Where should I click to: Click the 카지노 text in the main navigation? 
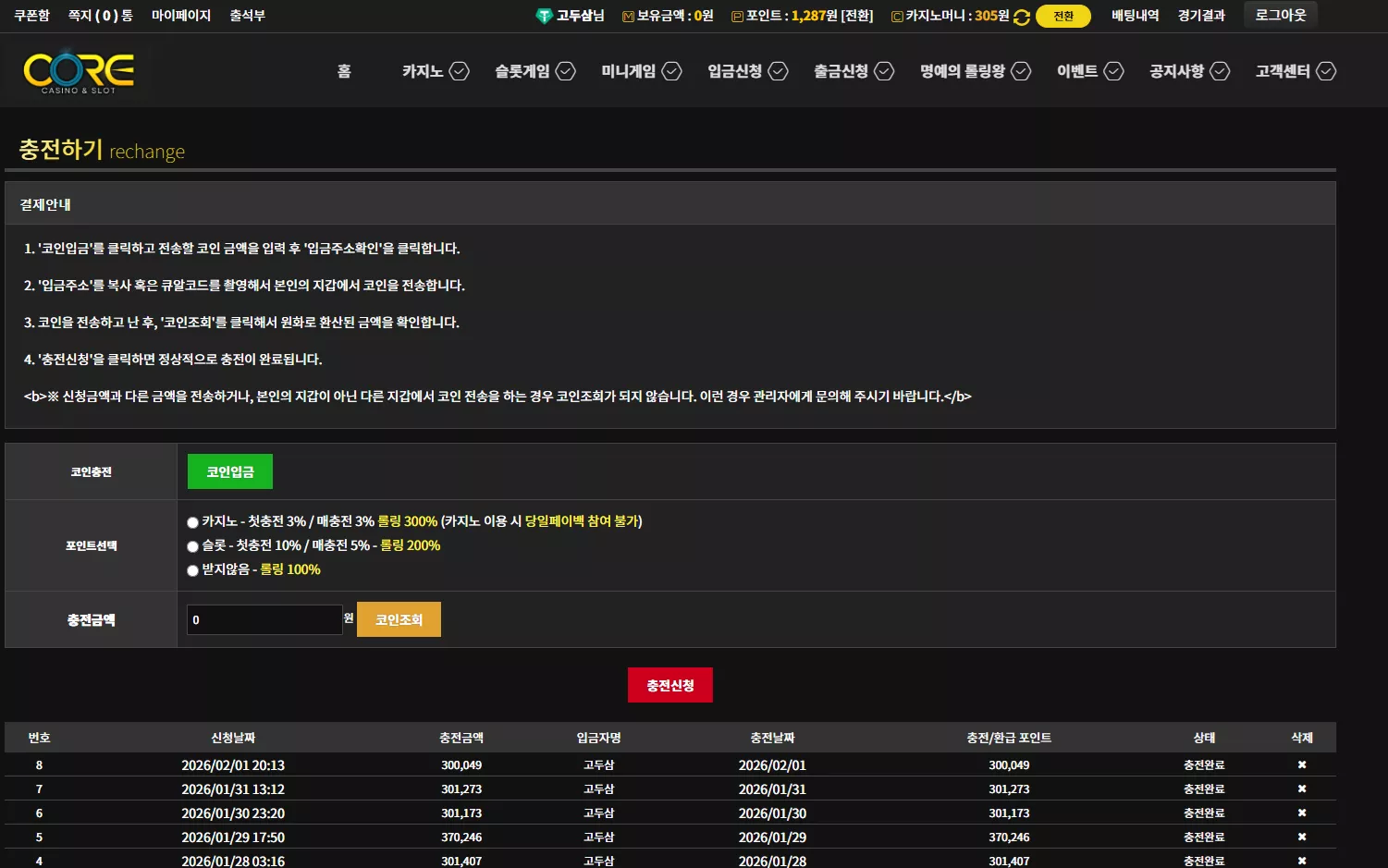point(423,71)
